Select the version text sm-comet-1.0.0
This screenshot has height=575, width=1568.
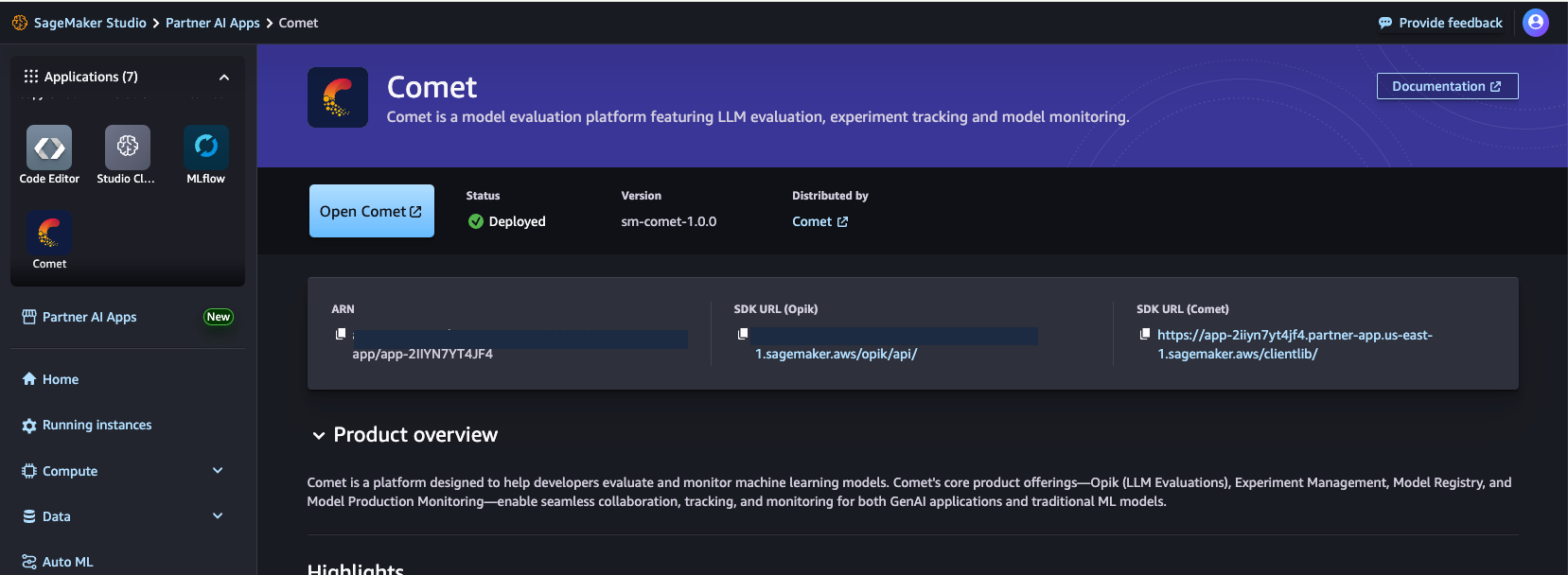coord(669,221)
